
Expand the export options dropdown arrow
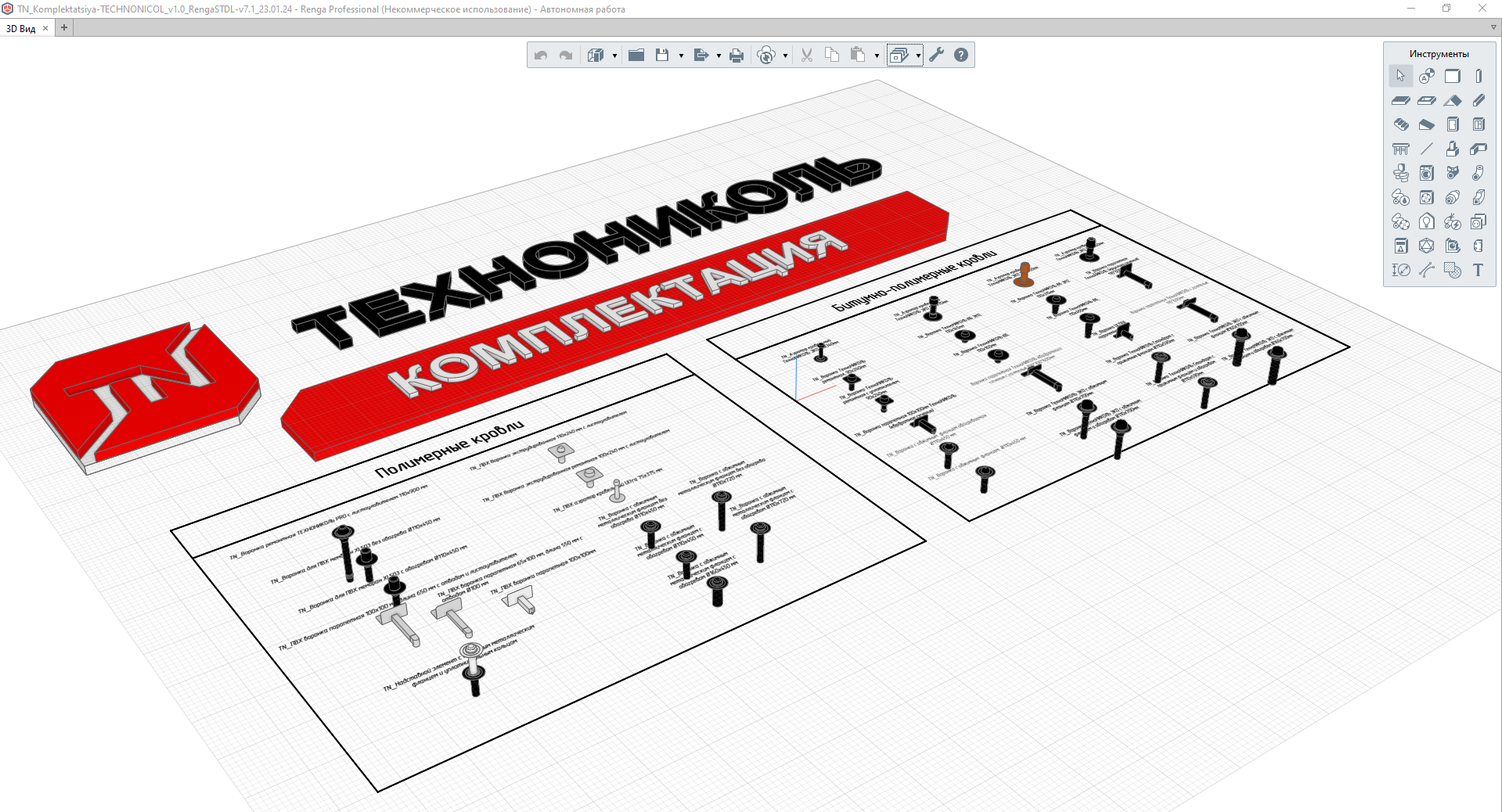pos(719,56)
